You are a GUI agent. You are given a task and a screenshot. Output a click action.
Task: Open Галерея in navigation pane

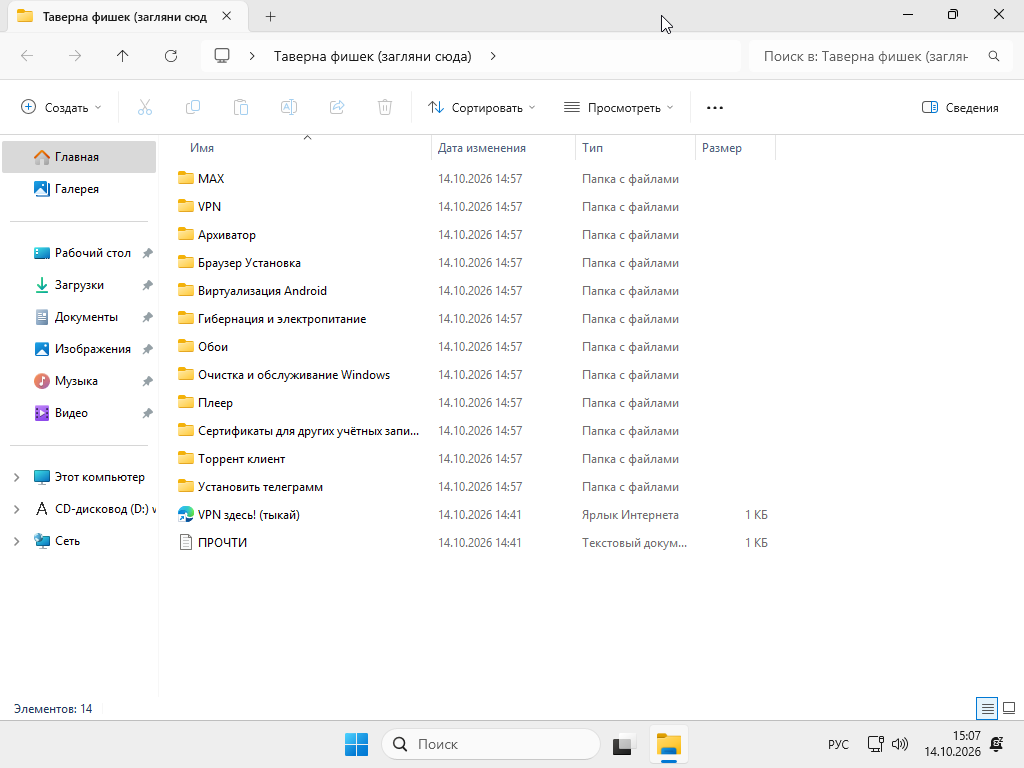[x=79, y=189]
